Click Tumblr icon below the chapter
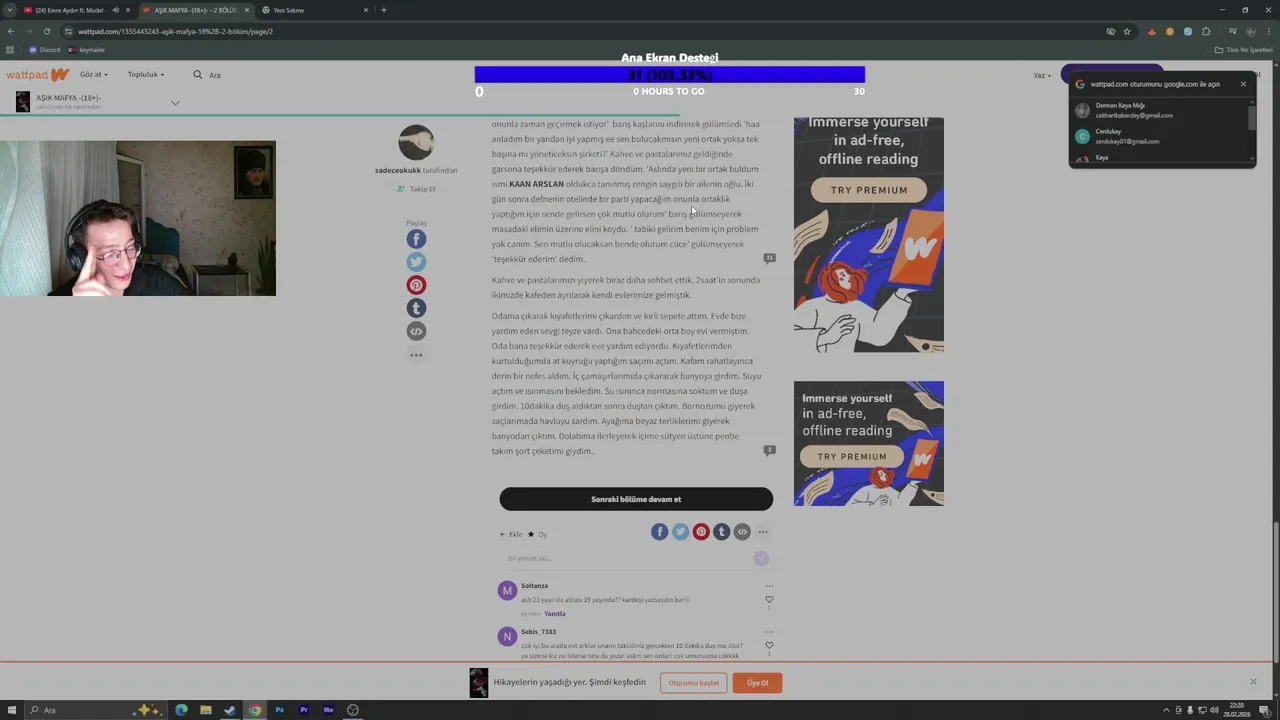Screen dimensions: 1280x720 pos(721,532)
